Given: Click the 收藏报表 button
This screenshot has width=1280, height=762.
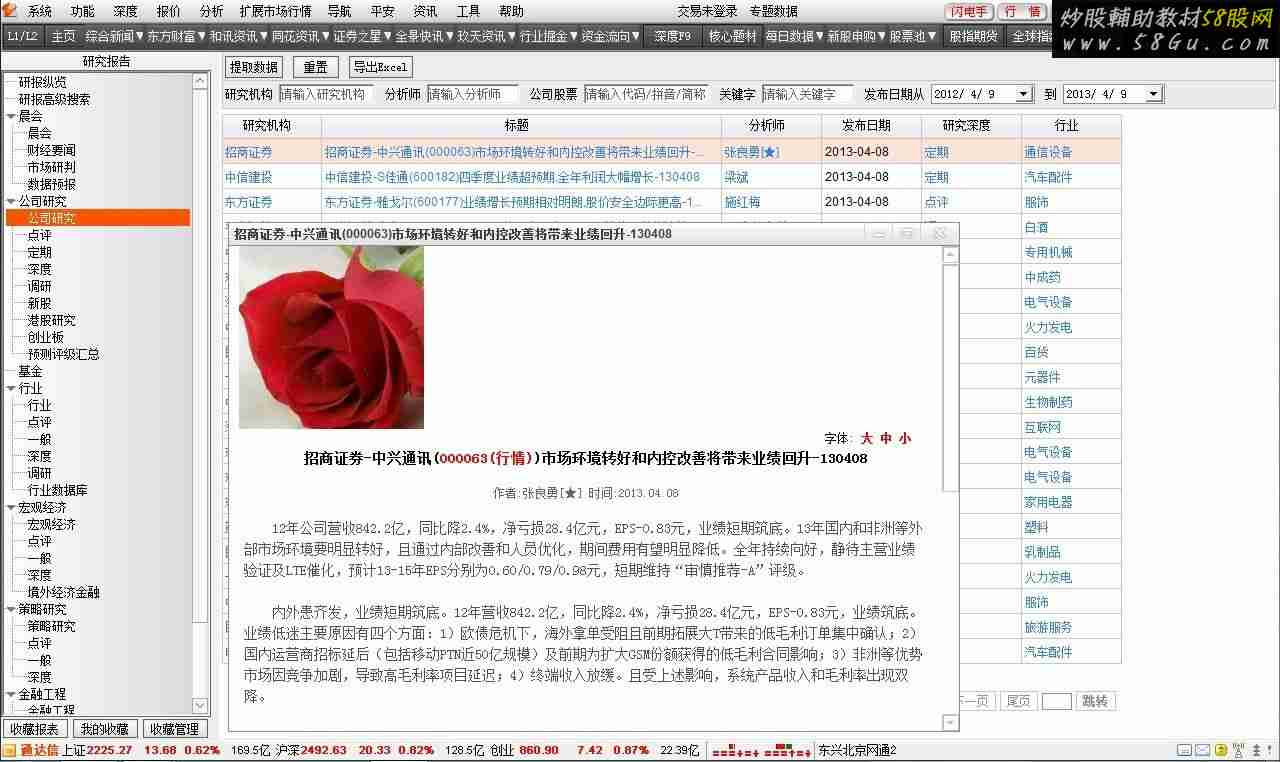Looking at the screenshot, I should [35, 729].
